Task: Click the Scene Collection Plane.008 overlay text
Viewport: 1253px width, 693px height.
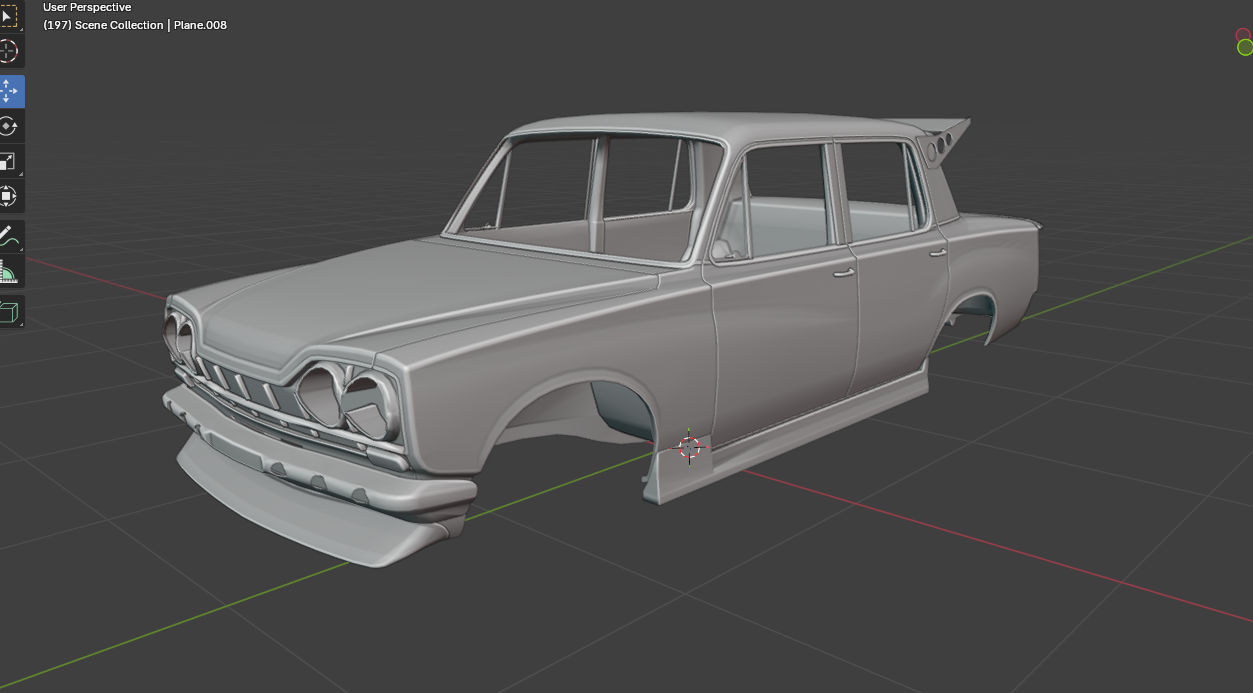Action: [135, 25]
